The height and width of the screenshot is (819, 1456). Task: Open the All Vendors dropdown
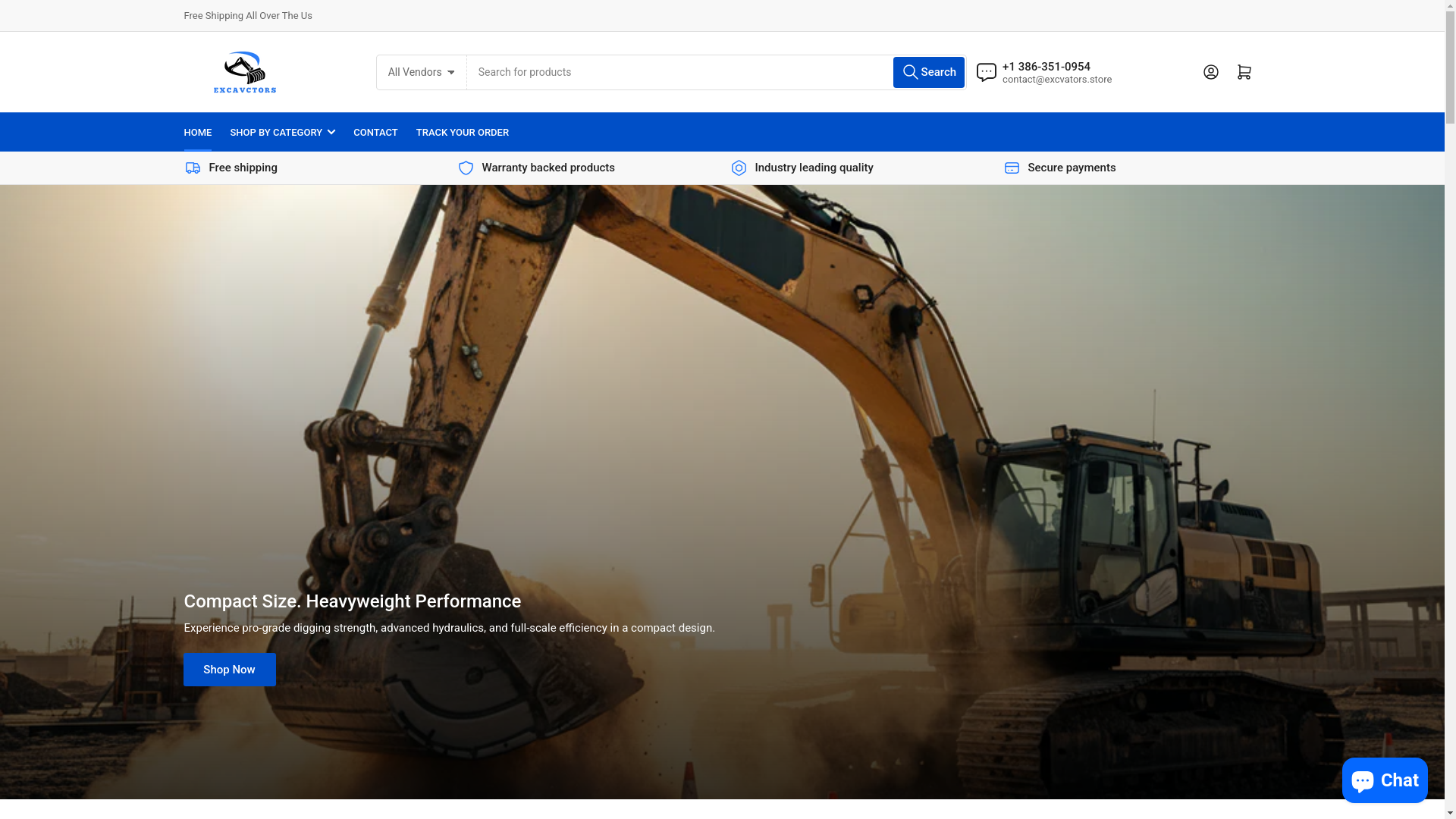(x=422, y=72)
